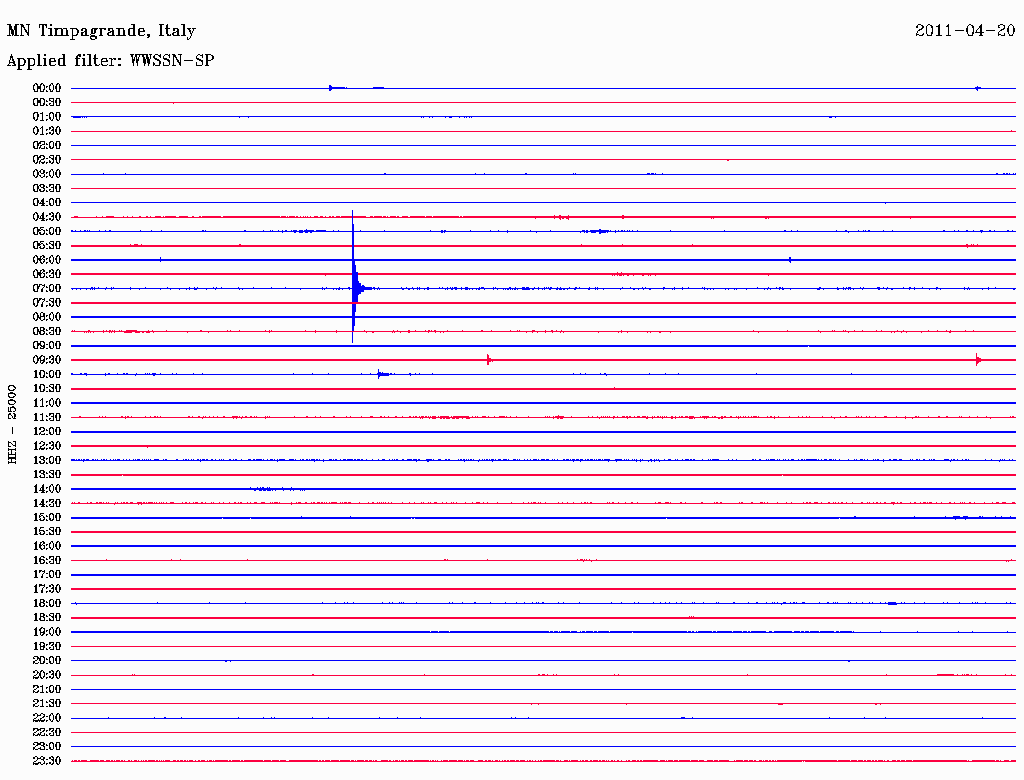Select the 15:00 time label
The width and height of the screenshot is (1024, 780).
47,517
